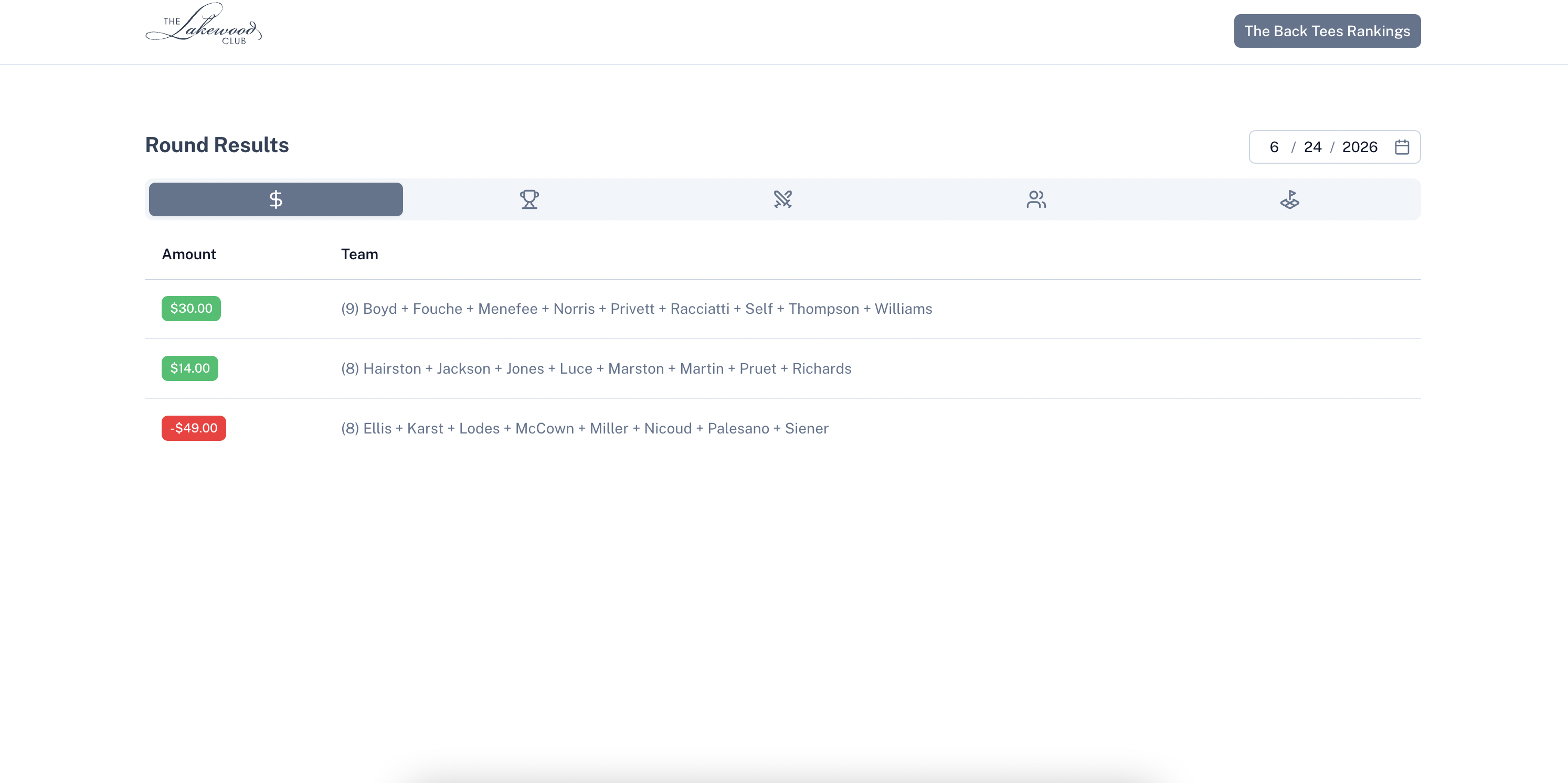Click the Team column header
Image resolution: width=1568 pixels, height=783 pixels.
tap(359, 255)
